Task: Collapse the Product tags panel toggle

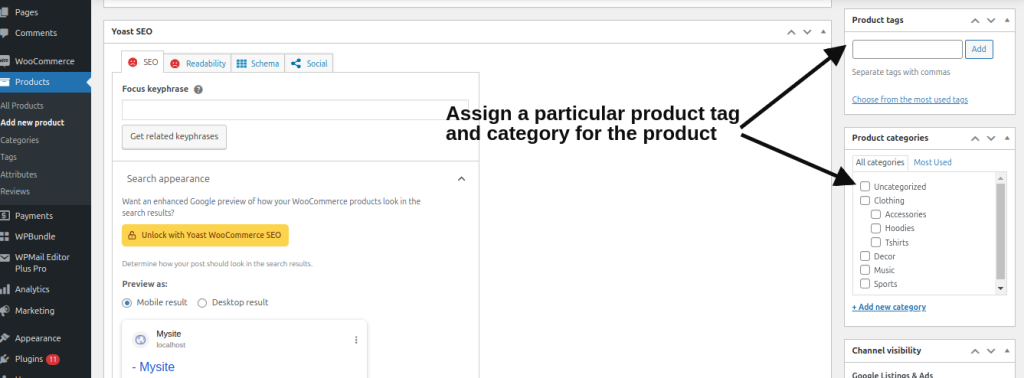Action: tap(1007, 20)
